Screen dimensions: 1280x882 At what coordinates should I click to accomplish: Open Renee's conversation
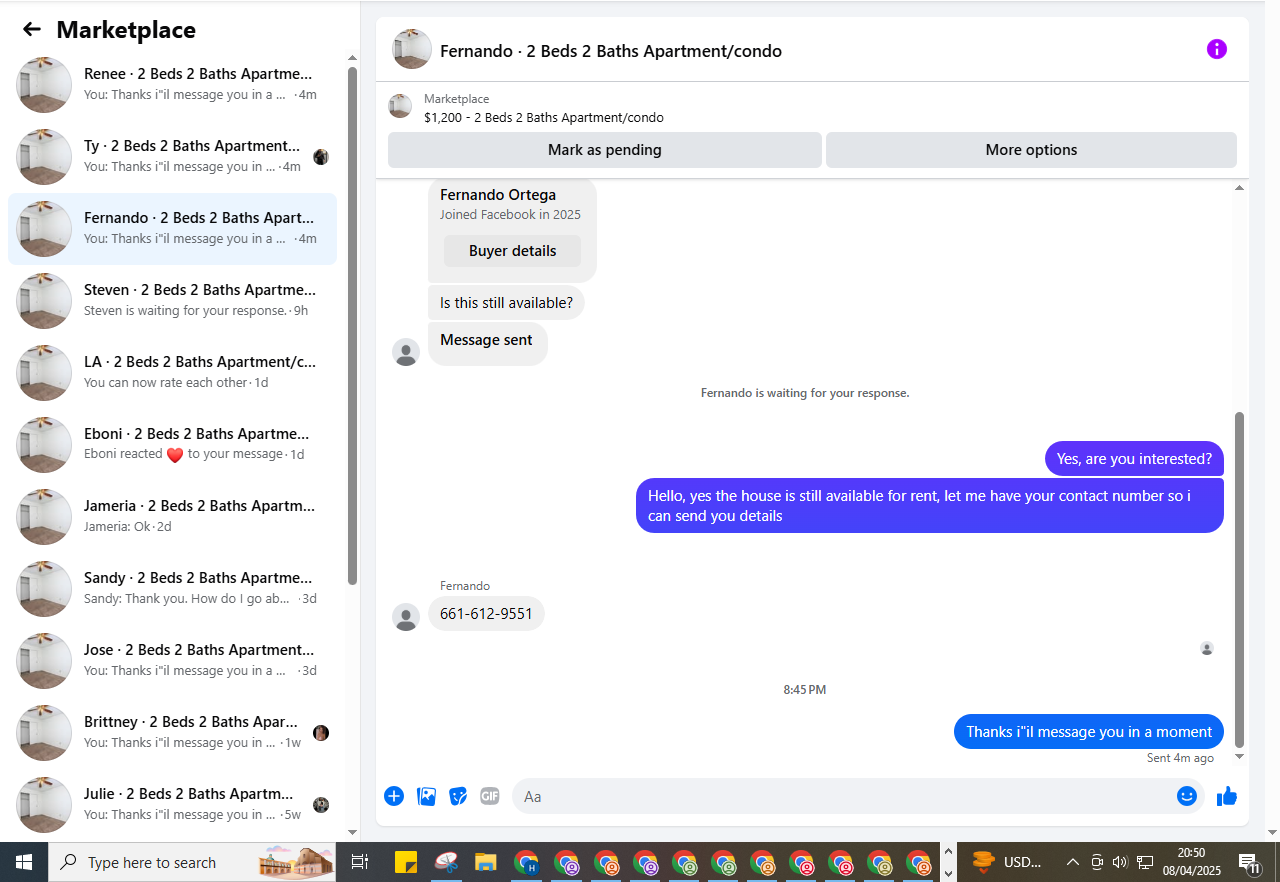click(x=172, y=85)
